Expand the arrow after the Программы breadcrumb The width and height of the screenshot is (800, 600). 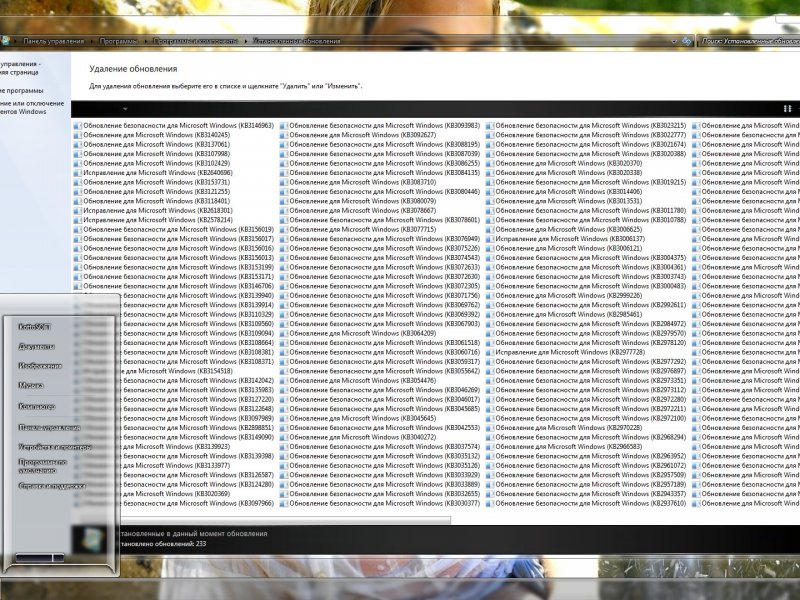145,41
